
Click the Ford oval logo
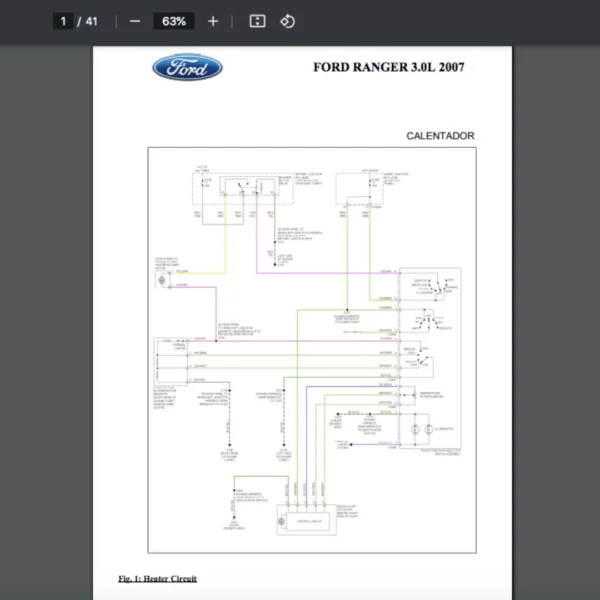(187, 68)
